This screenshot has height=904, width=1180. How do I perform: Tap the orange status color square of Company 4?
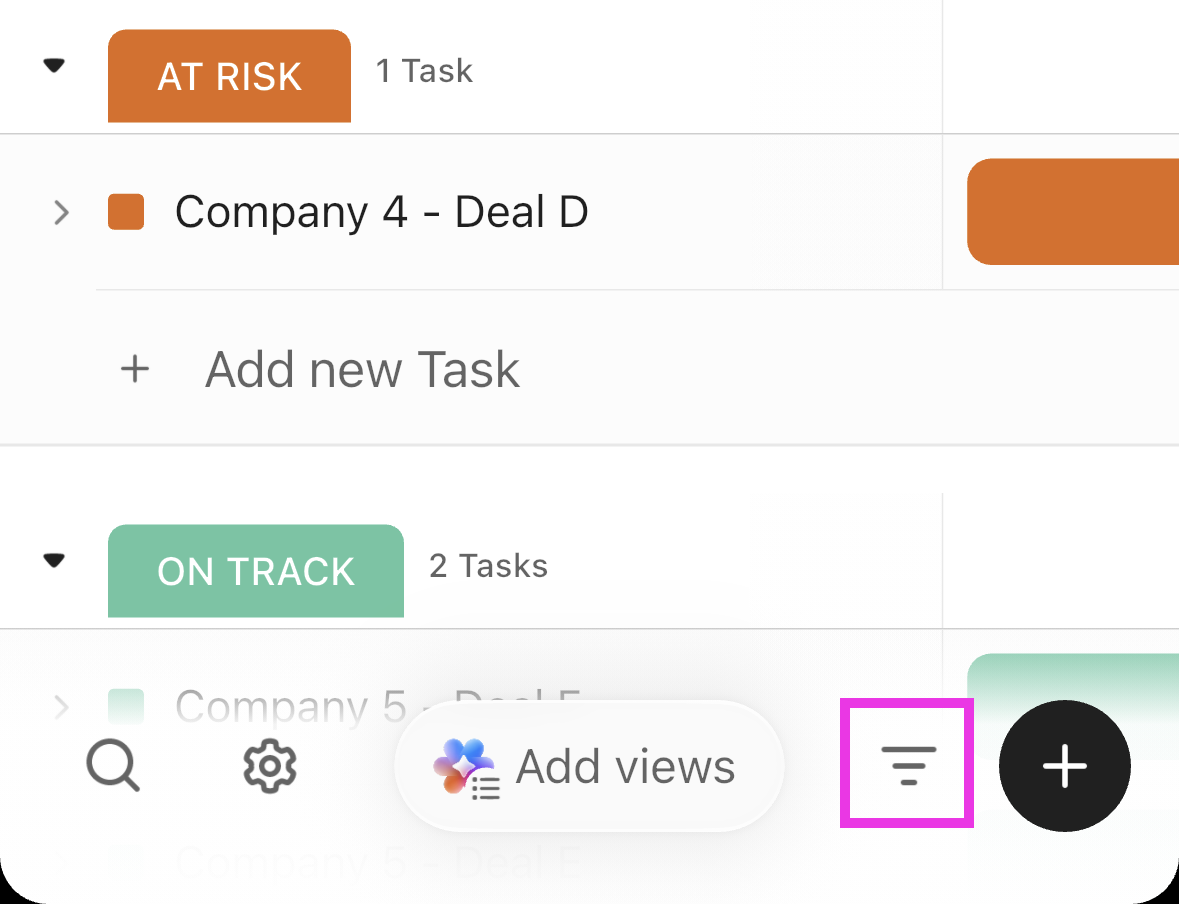[x=124, y=212]
